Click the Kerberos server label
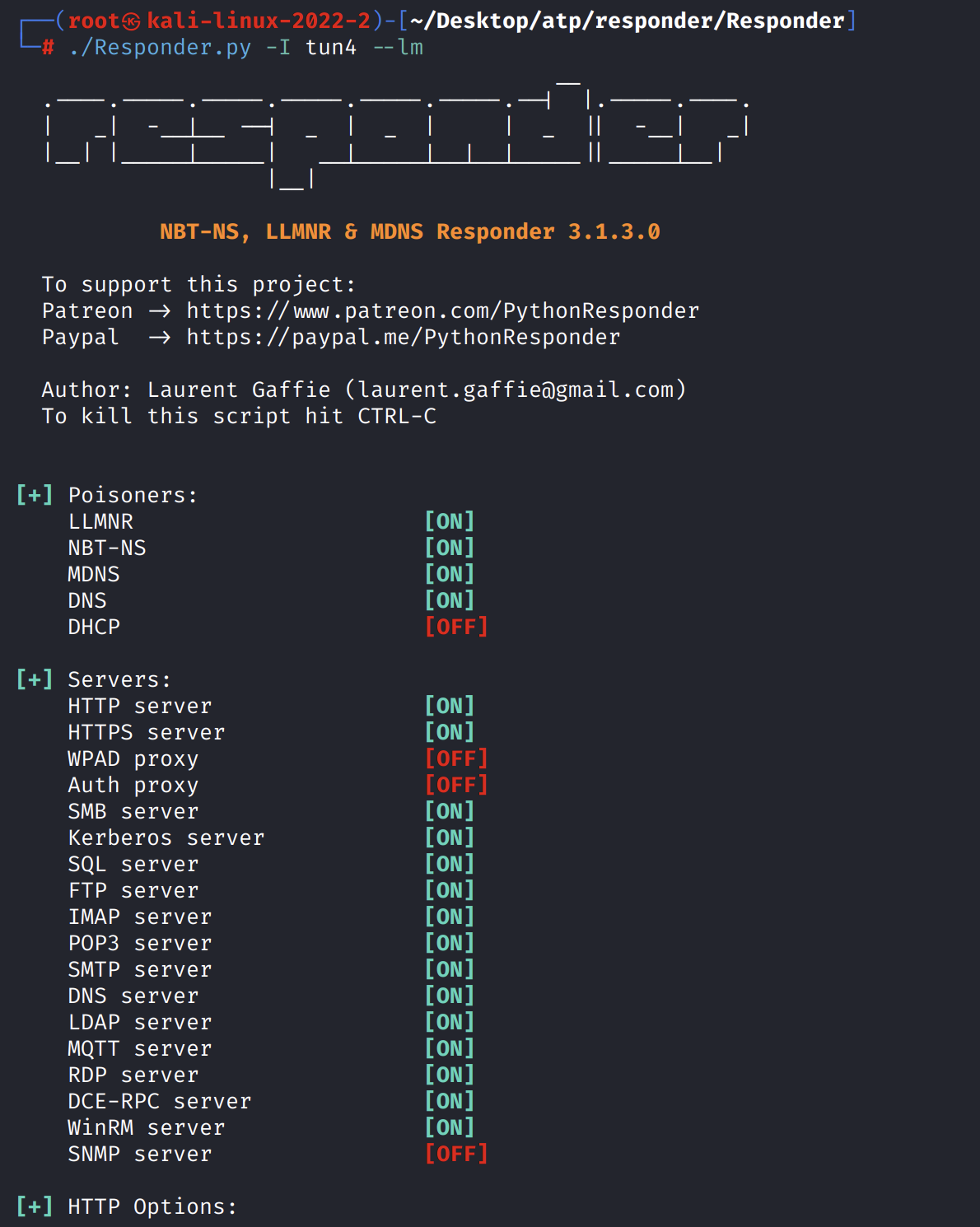Screen dimensions: 980x1227 click(x=166, y=838)
